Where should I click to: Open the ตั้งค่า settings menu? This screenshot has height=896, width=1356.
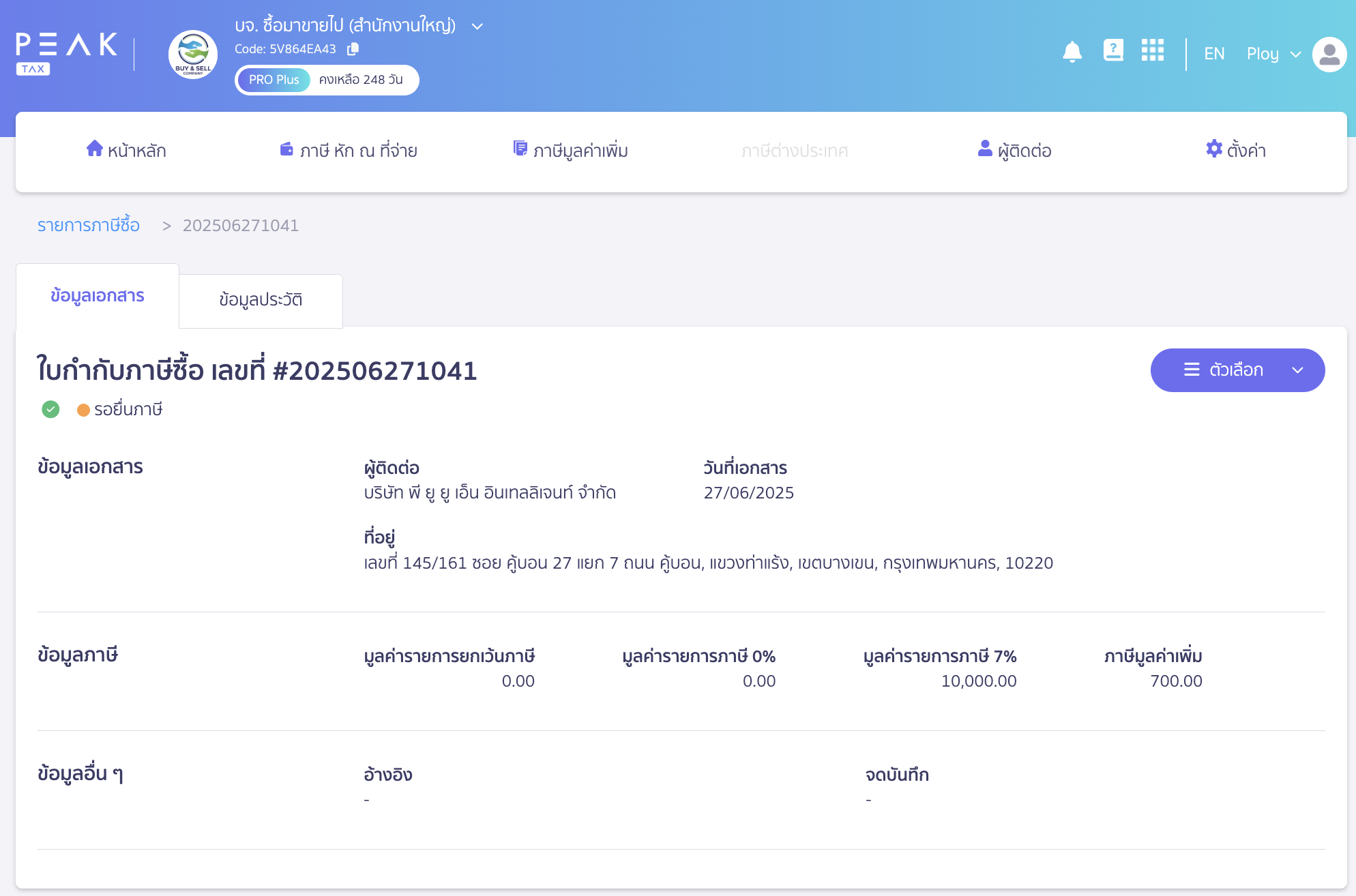1235,151
